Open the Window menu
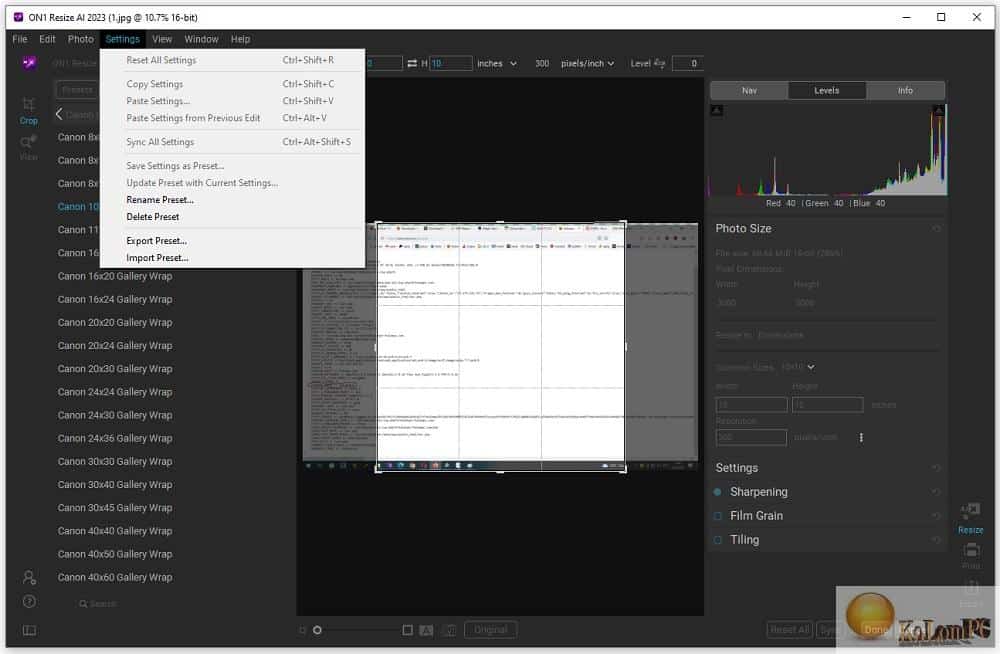 pos(202,39)
